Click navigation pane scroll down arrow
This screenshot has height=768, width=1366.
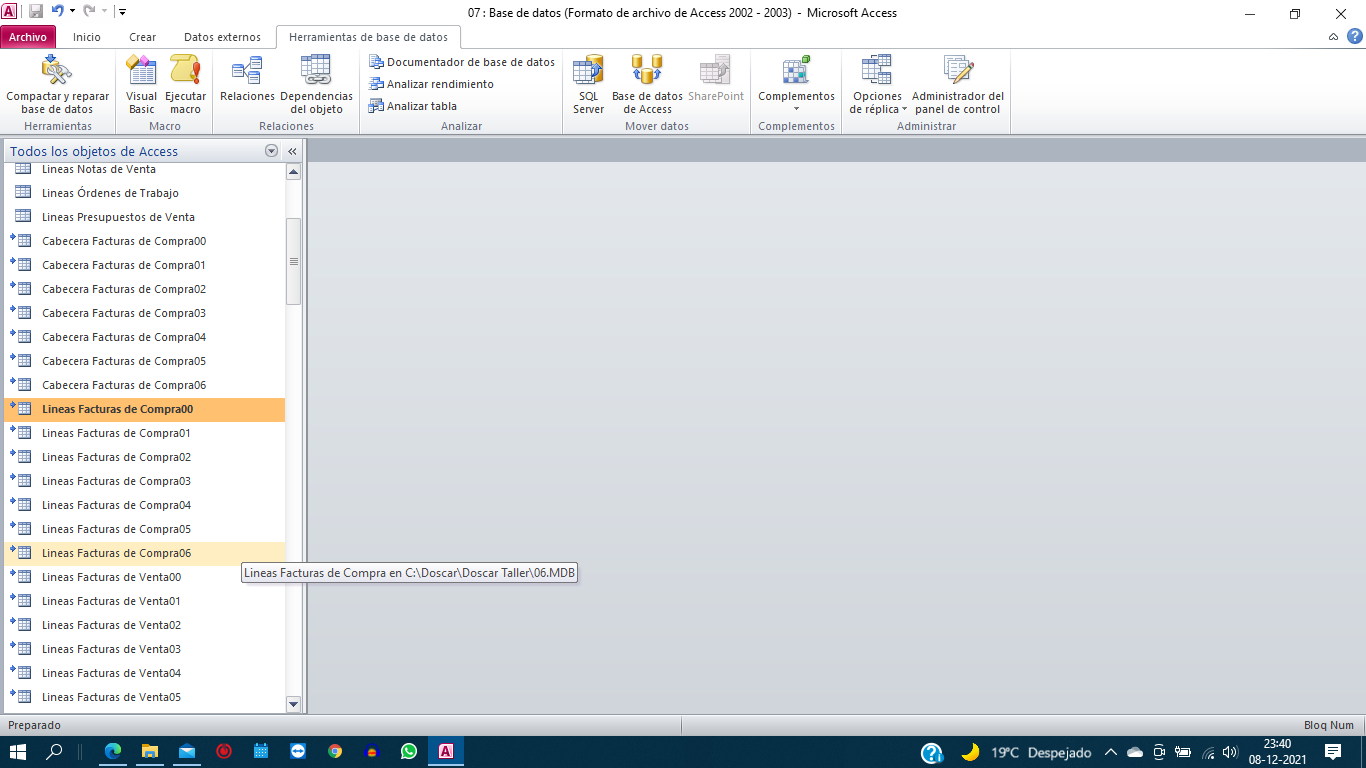[294, 704]
